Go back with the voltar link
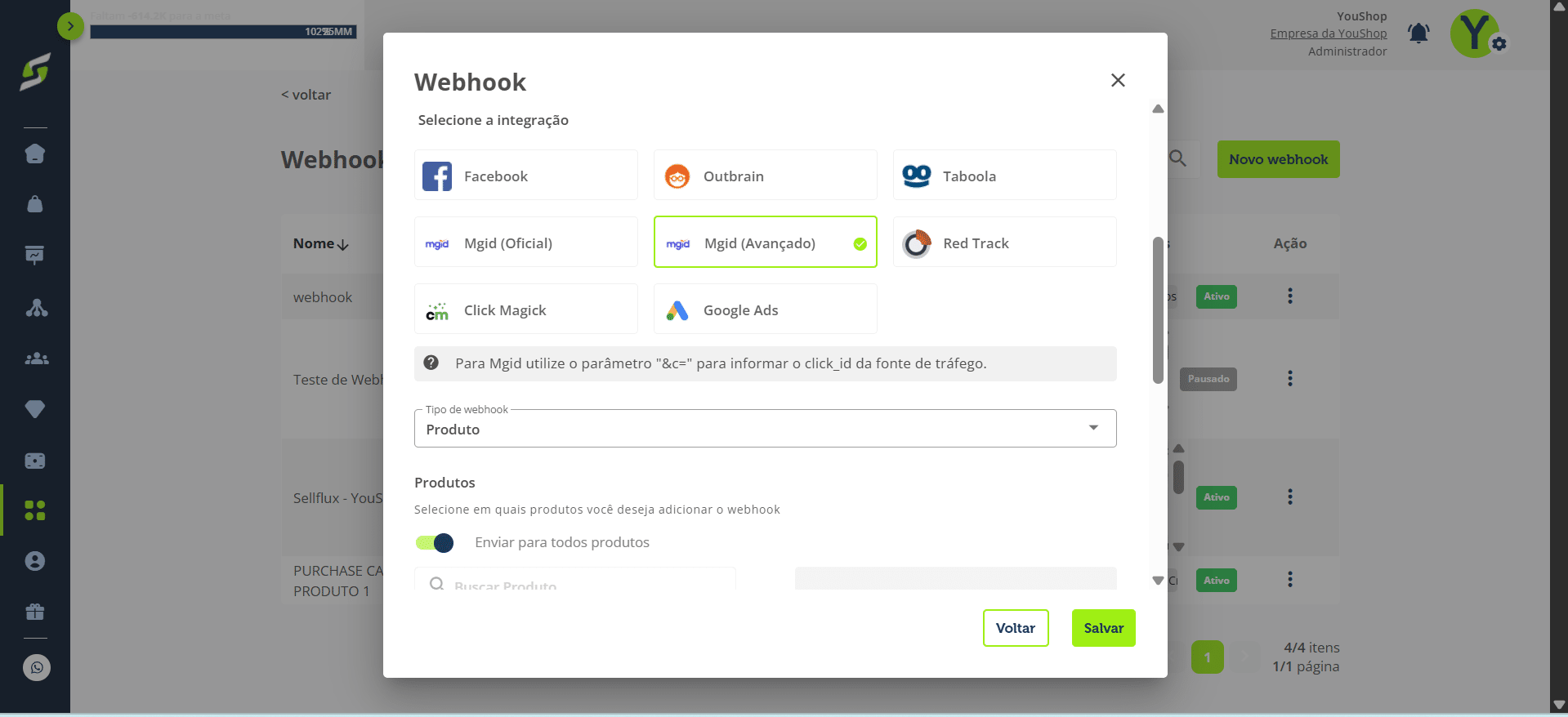Image resolution: width=1568 pixels, height=717 pixels. 306,95
